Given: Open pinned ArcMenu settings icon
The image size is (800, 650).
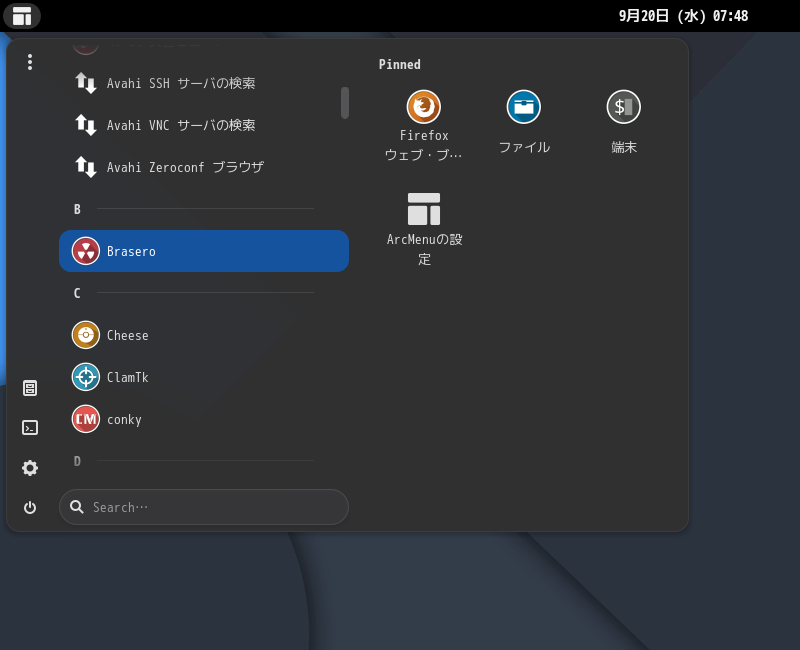Looking at the screenshot, I should 423,209.
